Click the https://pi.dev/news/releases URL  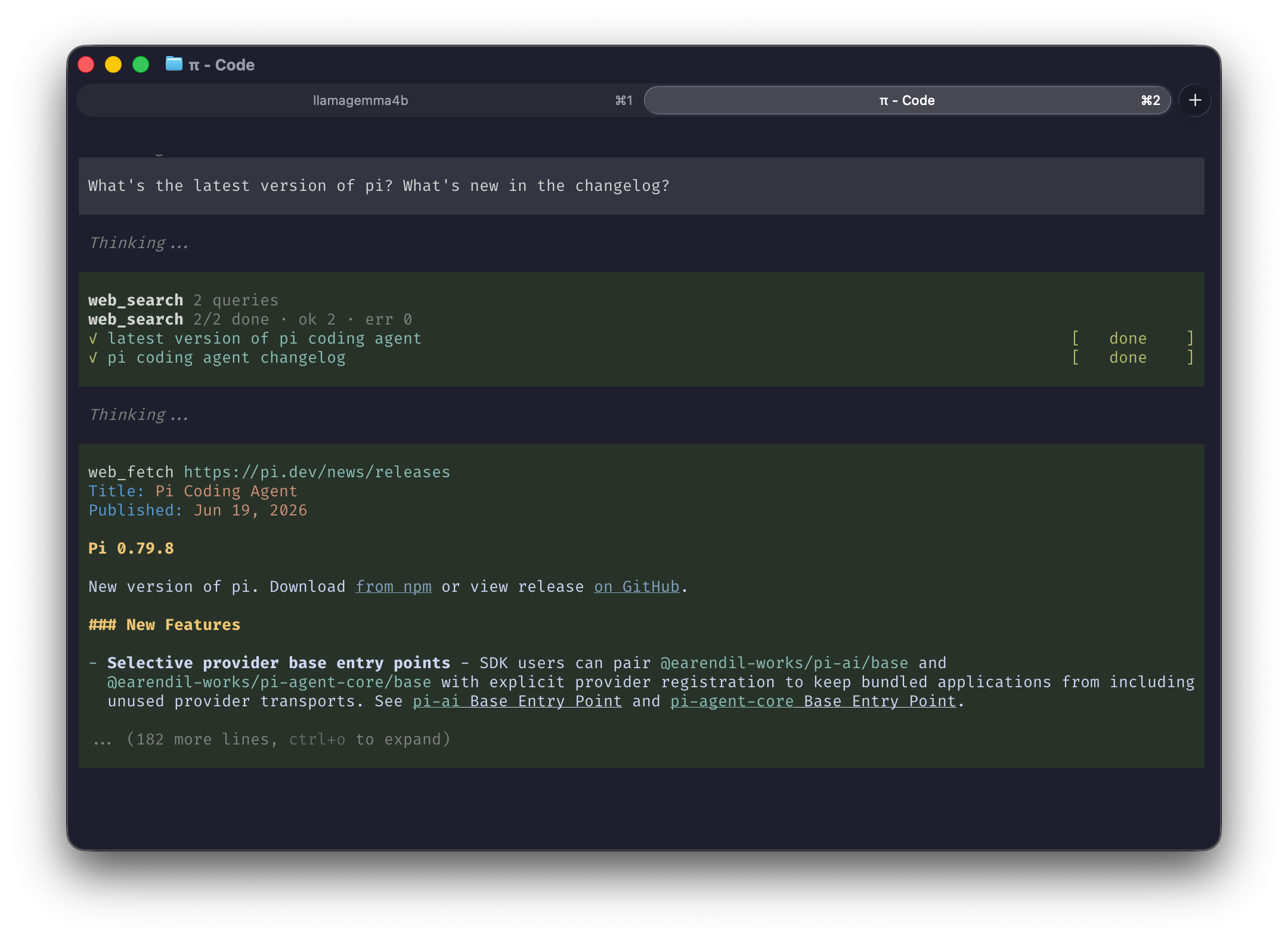click(x=317, y=472)
